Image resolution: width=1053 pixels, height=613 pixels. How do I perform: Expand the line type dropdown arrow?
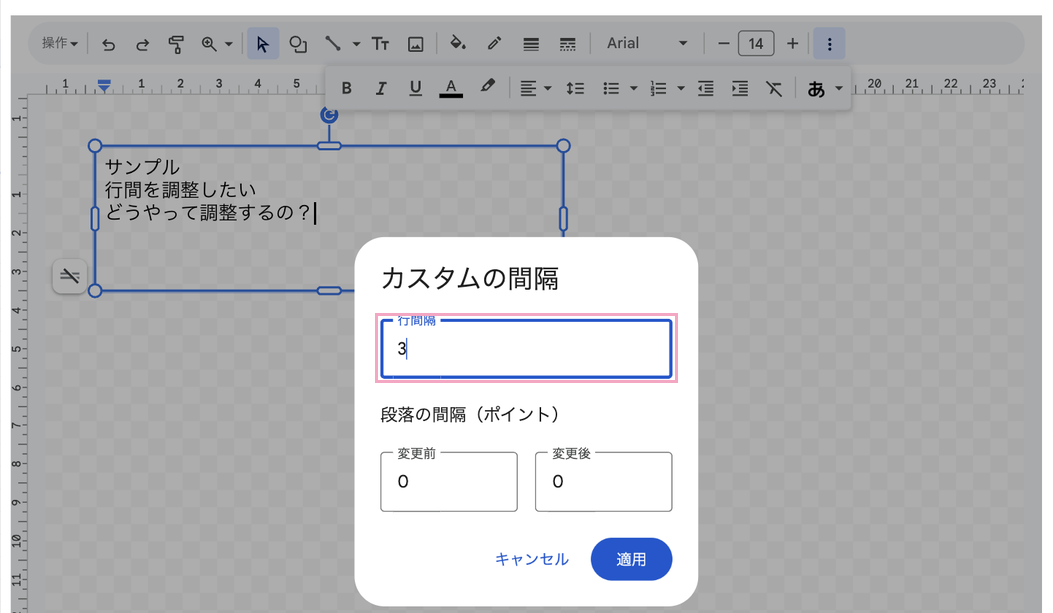point(357,44)
